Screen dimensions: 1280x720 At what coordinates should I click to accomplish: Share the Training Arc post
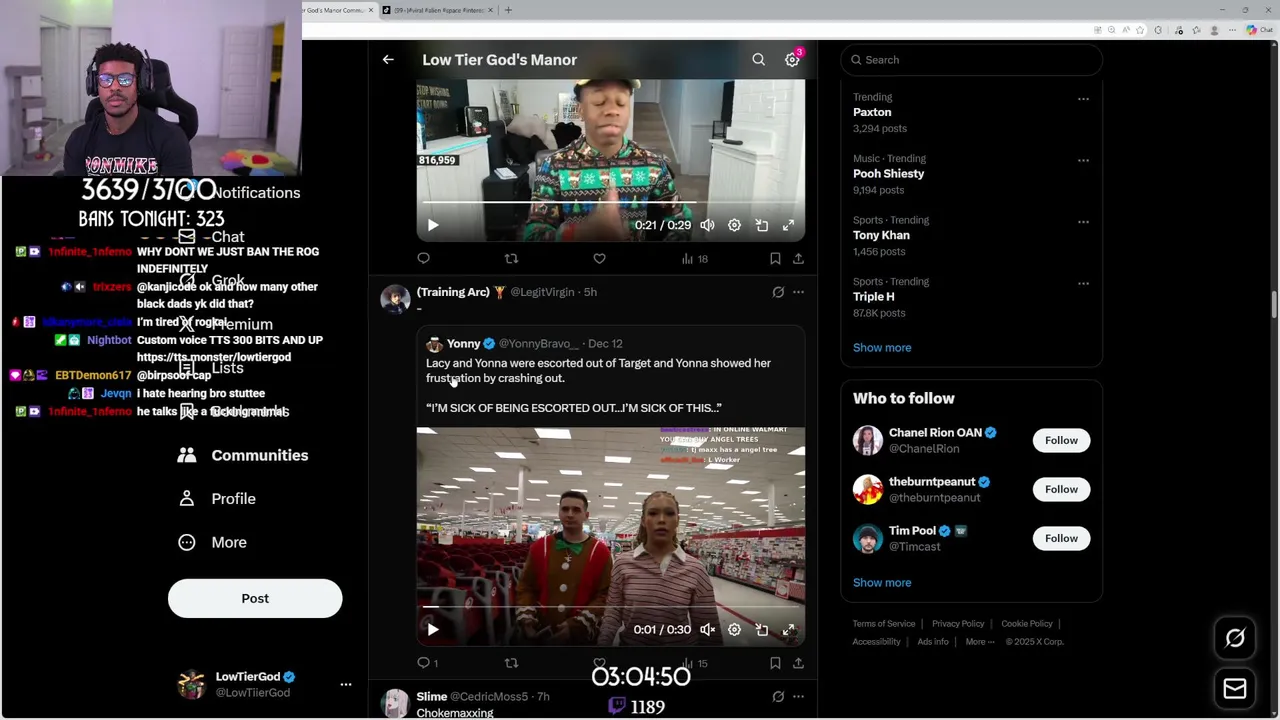[798, 663]
